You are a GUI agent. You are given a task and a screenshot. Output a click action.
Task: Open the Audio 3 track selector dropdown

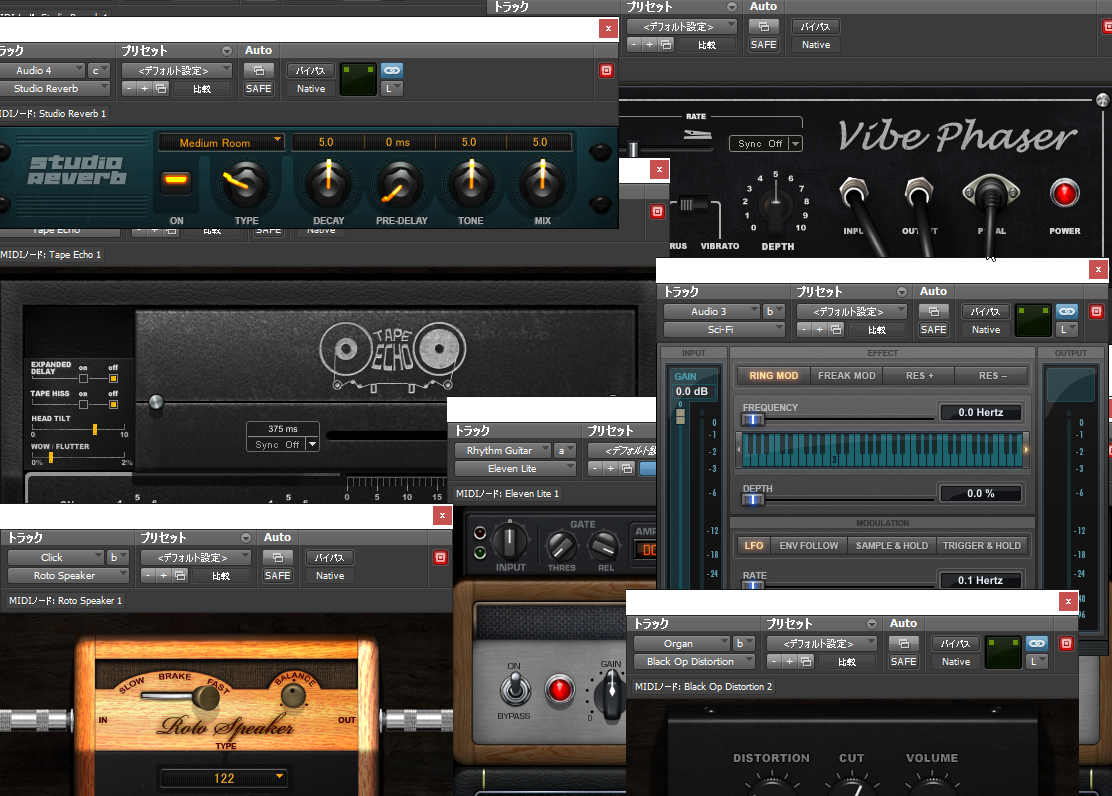[712, 311]
